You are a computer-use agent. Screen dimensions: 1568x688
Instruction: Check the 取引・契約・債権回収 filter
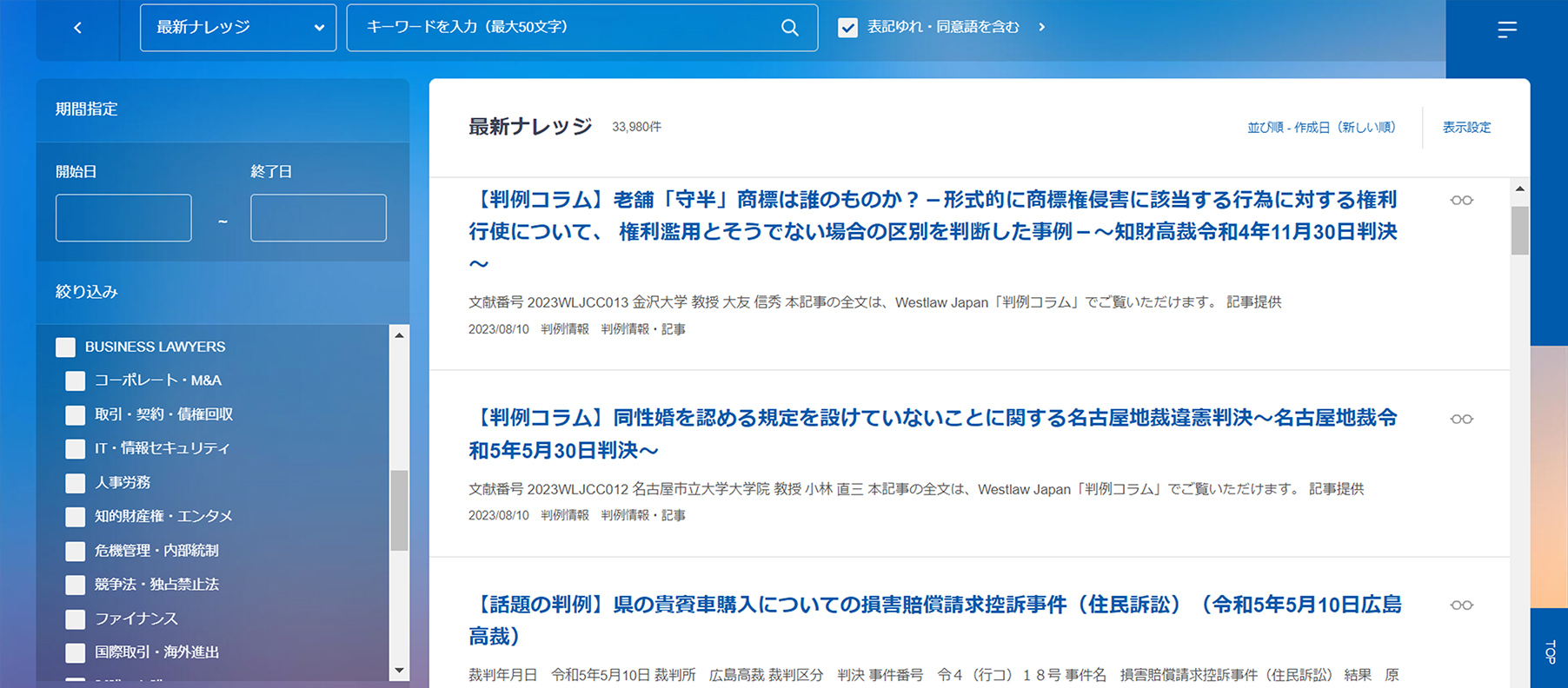[76, 415]
